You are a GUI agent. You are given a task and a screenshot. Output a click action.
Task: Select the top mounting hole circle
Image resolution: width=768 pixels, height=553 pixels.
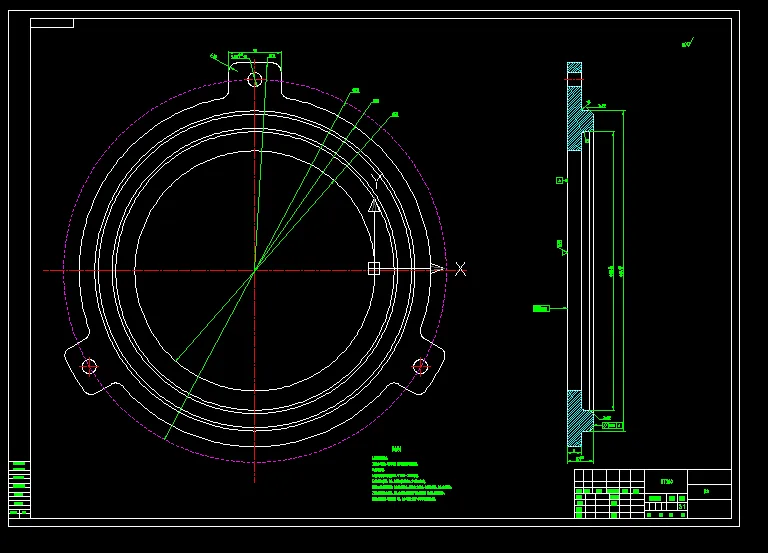[x=255, y=79]
